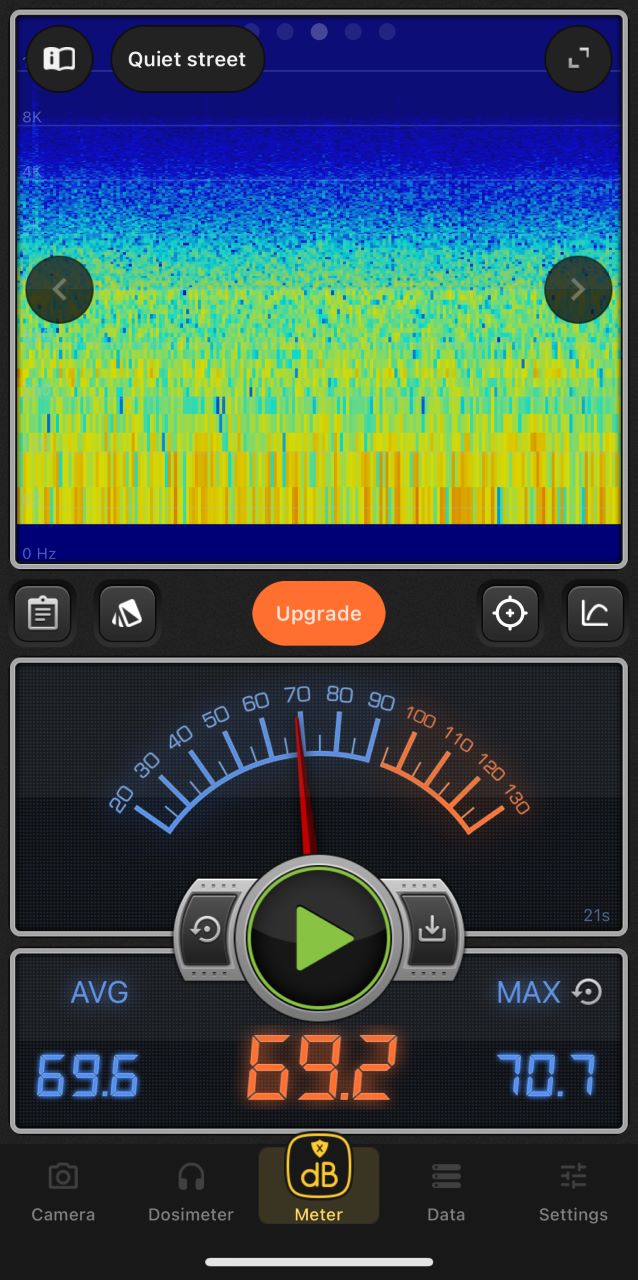Tap the eraser clear icon

tap(127, 613)
